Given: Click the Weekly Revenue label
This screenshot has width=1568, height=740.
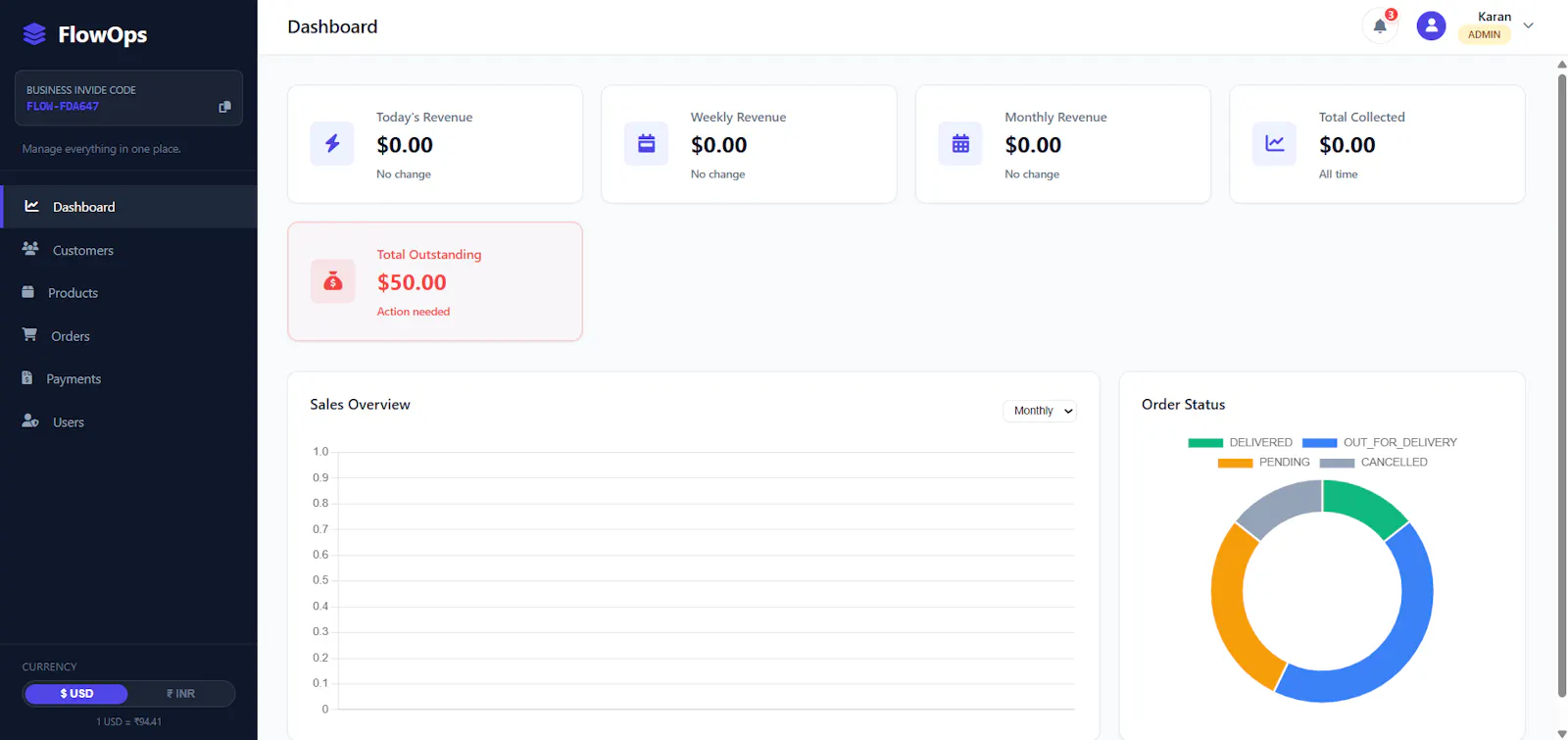Looking at the screenshot, I should [738, 117].
